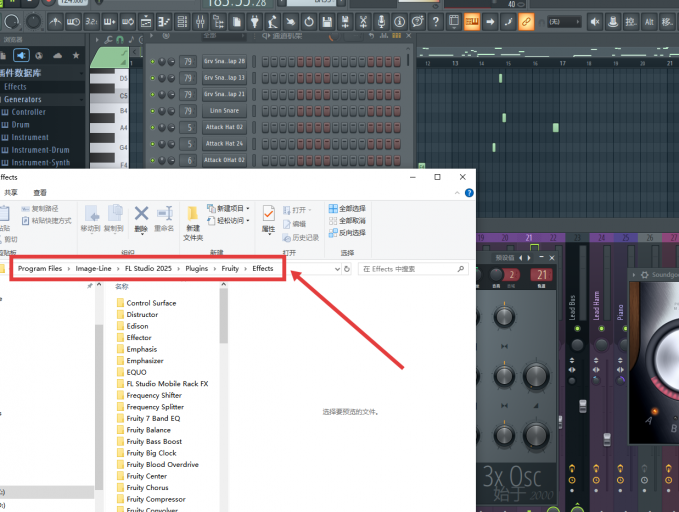Click the file list vertical scrollbar
The width and height of the screenshot is (679, 512).
223,316
